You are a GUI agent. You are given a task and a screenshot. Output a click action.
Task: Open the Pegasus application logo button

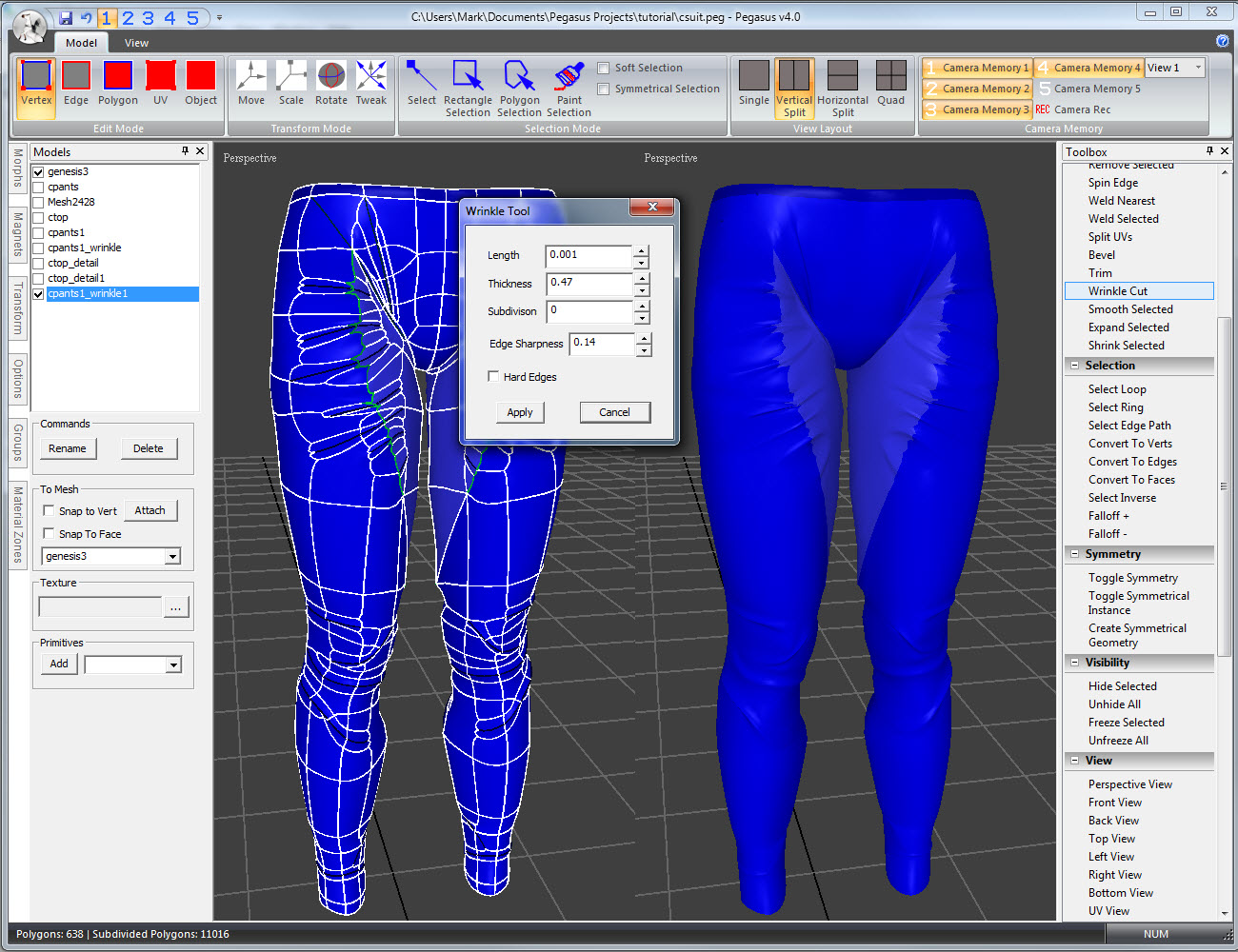[x=30, y=27]
